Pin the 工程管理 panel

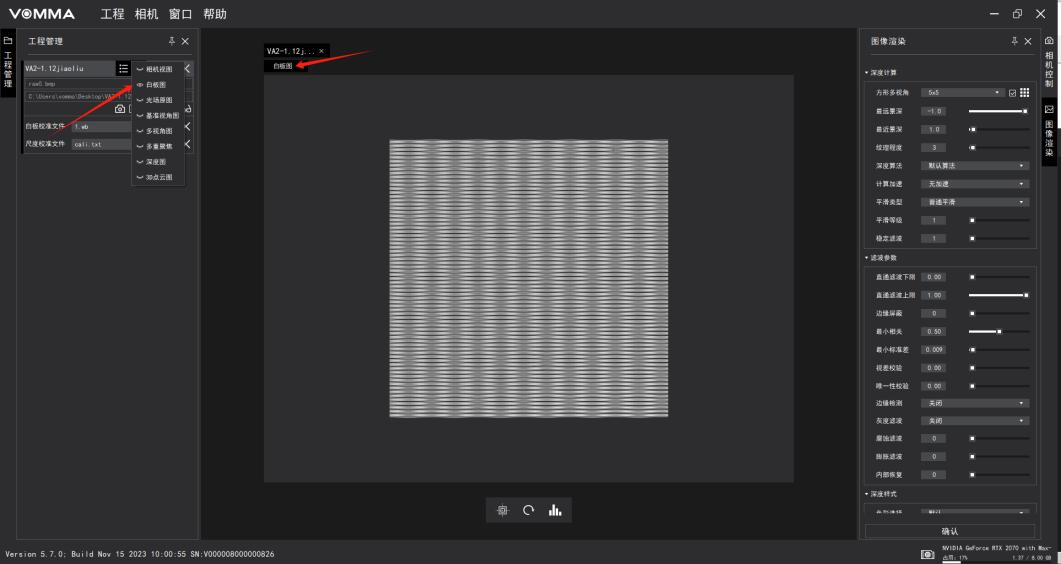[172, 41]
